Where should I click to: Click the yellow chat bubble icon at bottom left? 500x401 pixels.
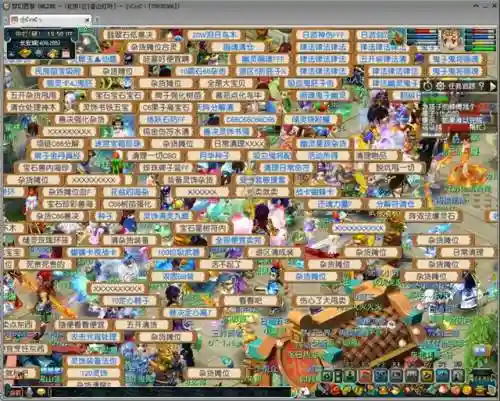[x=42, y=392]
